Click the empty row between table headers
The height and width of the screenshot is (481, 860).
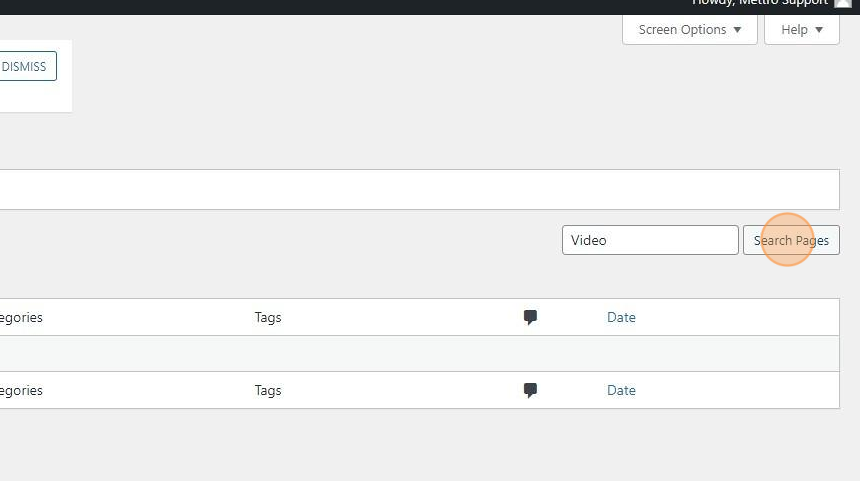pyautogui.click(x=420, y=353)
